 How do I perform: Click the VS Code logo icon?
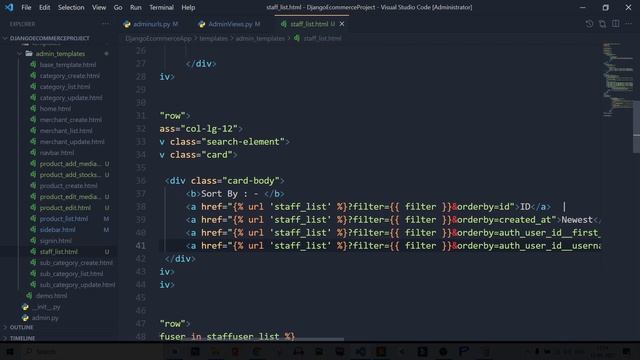[x=9, y=7]
